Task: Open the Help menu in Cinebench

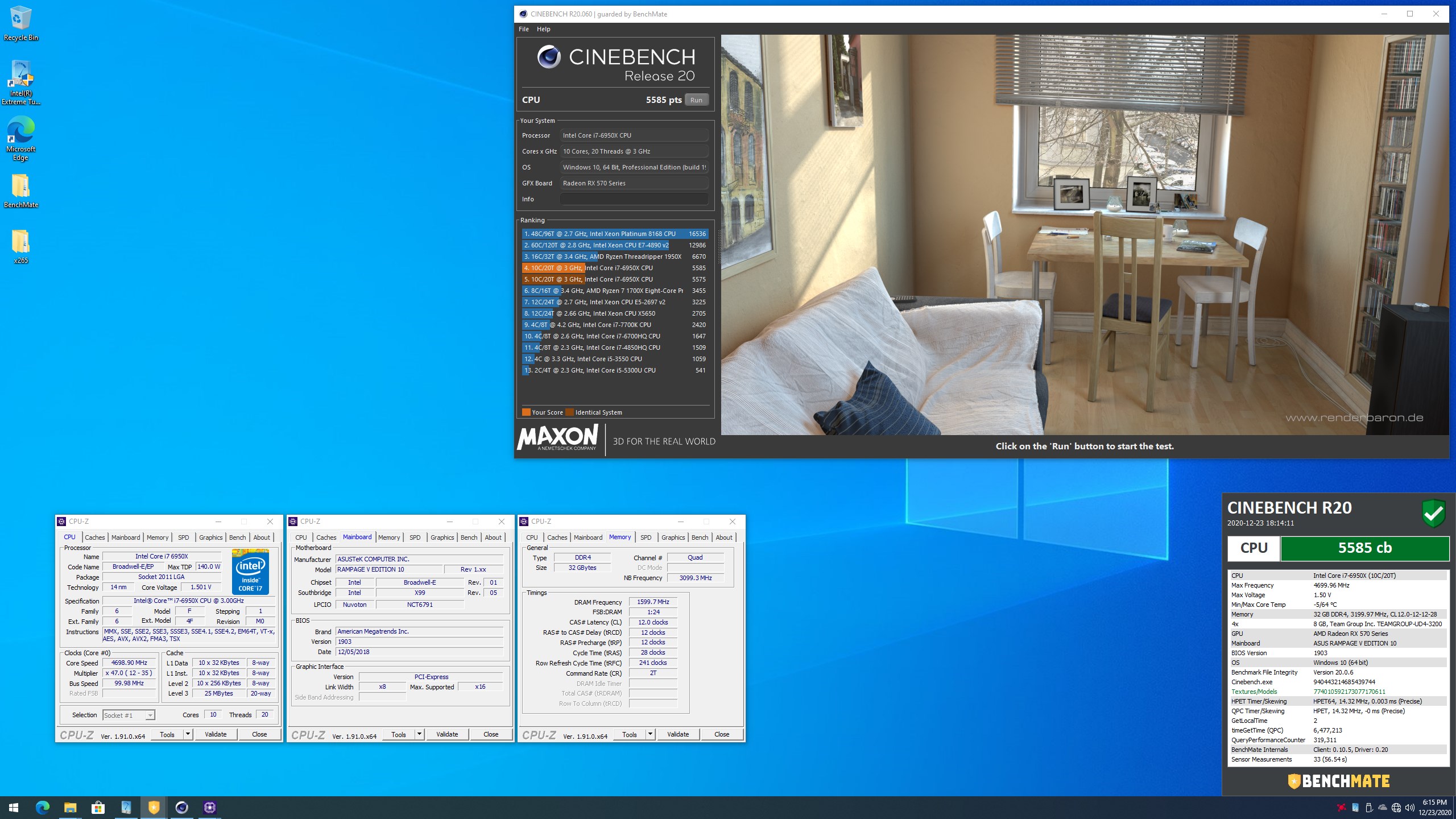Action: coord(543,29)
